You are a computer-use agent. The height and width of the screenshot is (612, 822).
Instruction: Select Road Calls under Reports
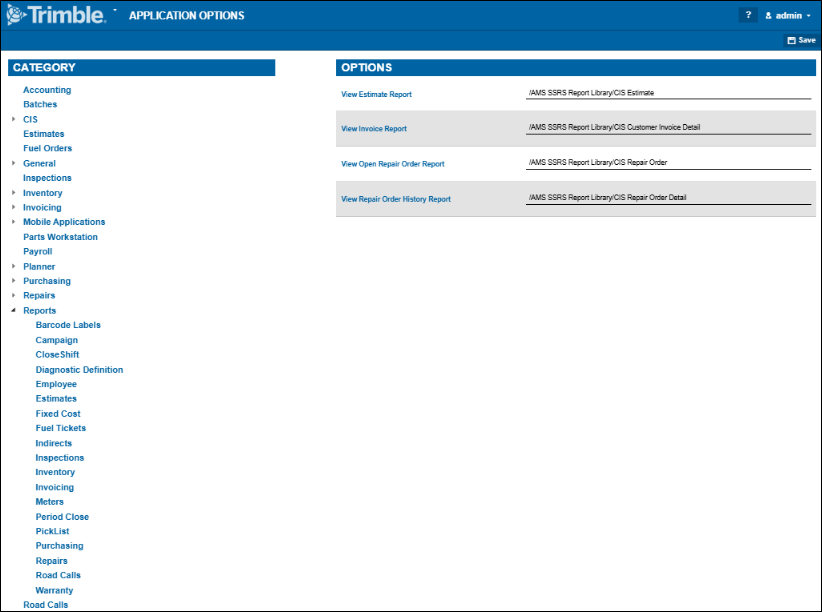[57, 575]
